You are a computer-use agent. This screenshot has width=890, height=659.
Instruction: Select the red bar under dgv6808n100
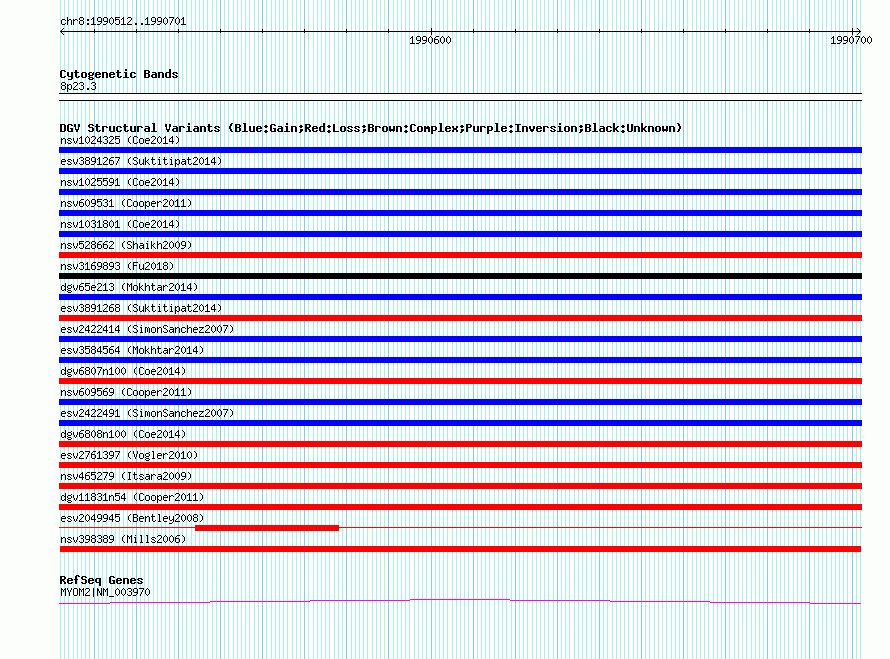coord(460,444)
